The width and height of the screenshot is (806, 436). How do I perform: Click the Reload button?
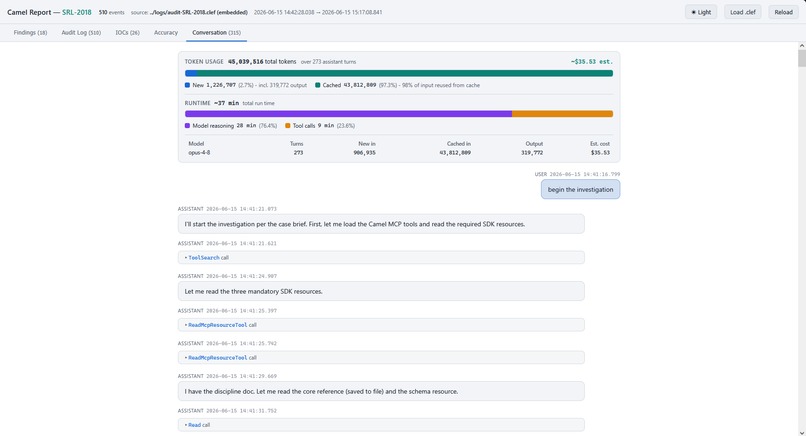[x=783, y=12]
